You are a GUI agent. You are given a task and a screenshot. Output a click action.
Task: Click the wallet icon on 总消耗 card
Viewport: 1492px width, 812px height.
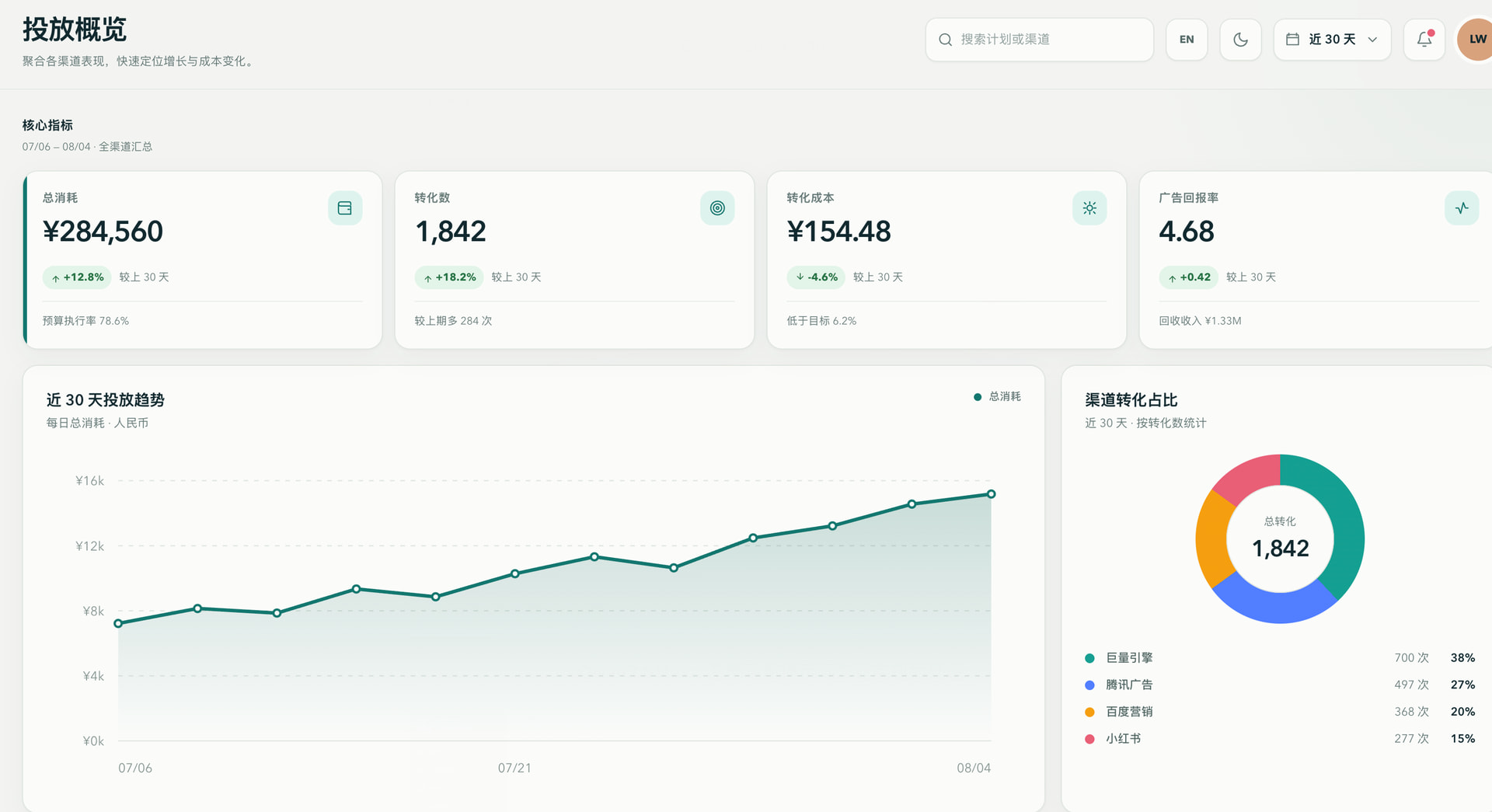click(x=345, y=208)
